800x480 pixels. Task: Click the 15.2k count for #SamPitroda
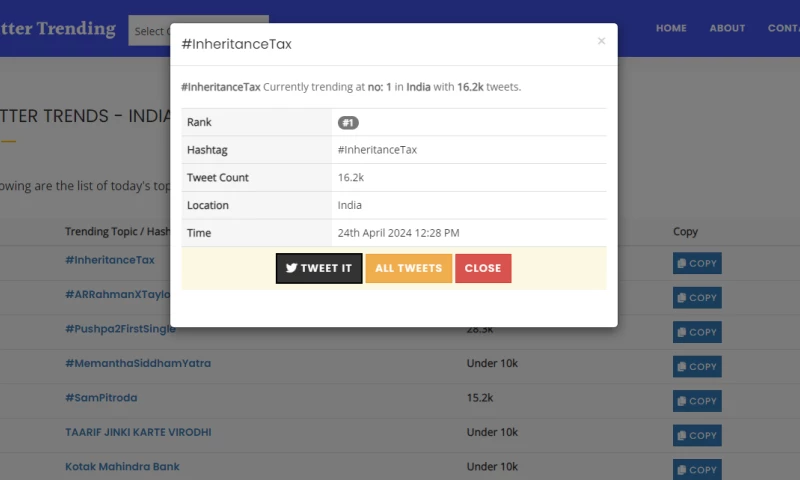click(x=480, y=398)
